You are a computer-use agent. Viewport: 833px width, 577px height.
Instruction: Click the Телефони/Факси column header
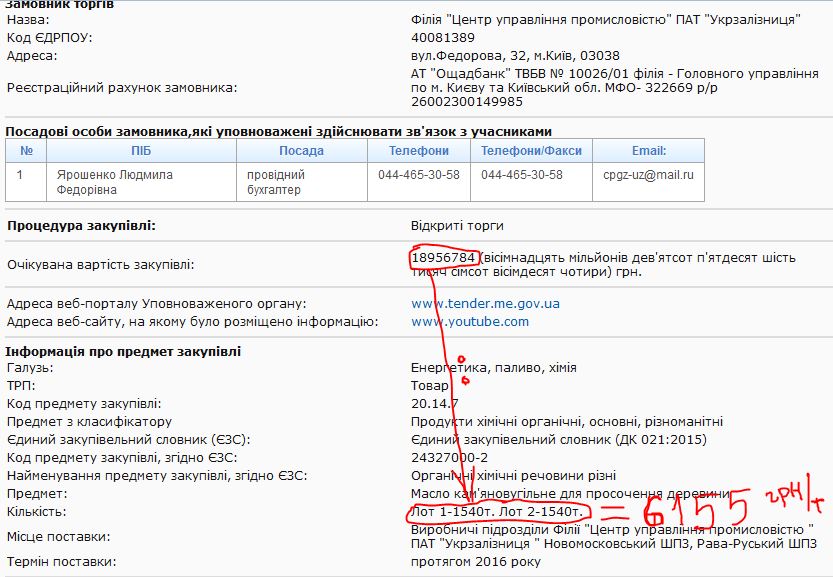pos(531,151)
